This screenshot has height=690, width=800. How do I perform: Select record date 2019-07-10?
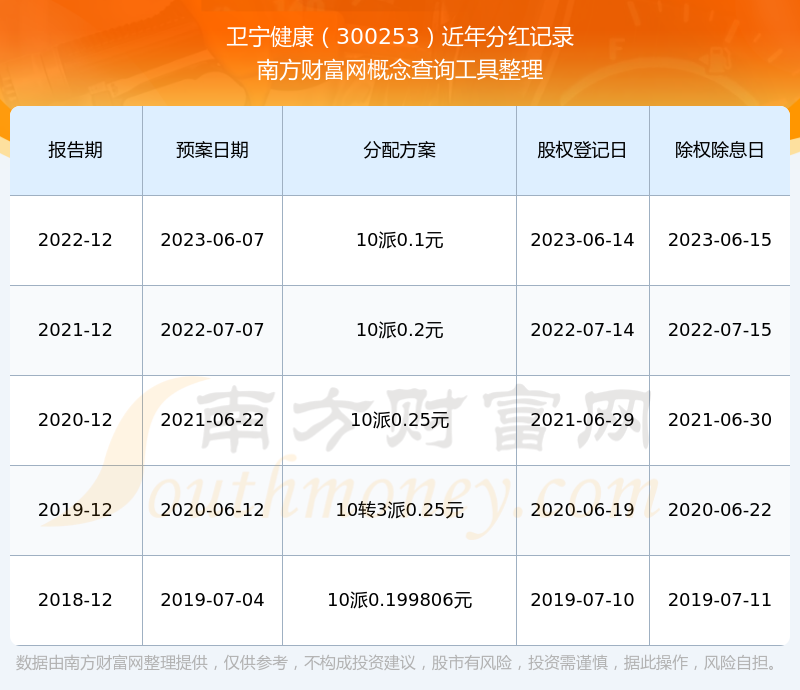point(582,600)
